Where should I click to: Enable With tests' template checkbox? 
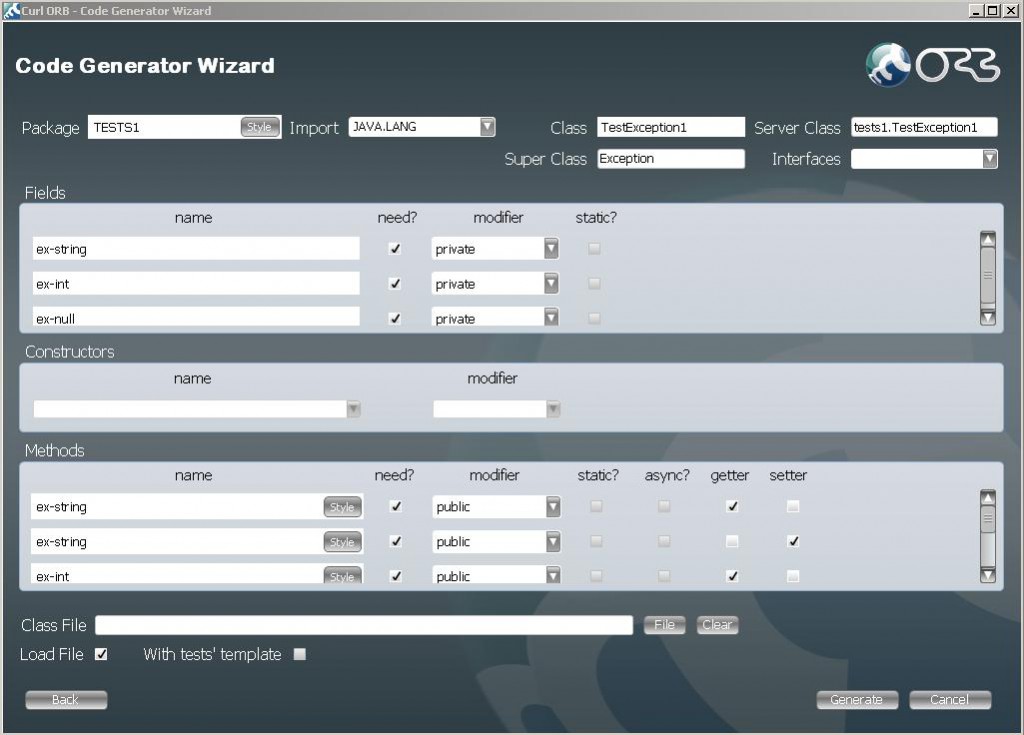tap(300, 654)
